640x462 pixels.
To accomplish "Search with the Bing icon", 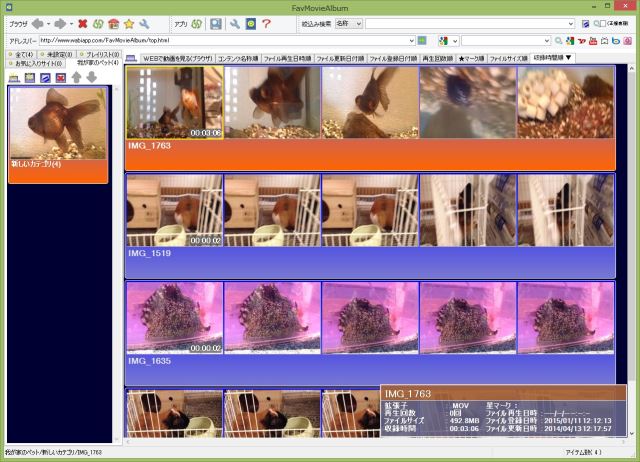I will 616,40.
